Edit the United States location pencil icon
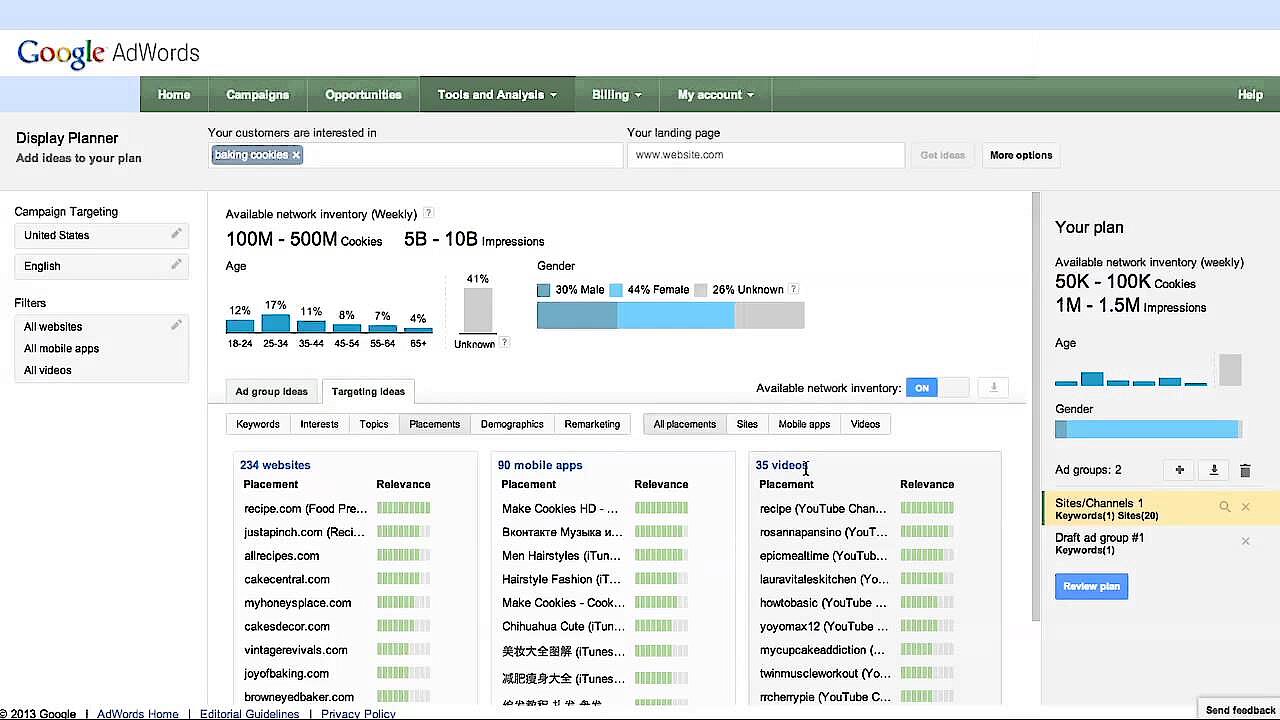The height and width of the screenshot is (720, 1280). point(176,234)
